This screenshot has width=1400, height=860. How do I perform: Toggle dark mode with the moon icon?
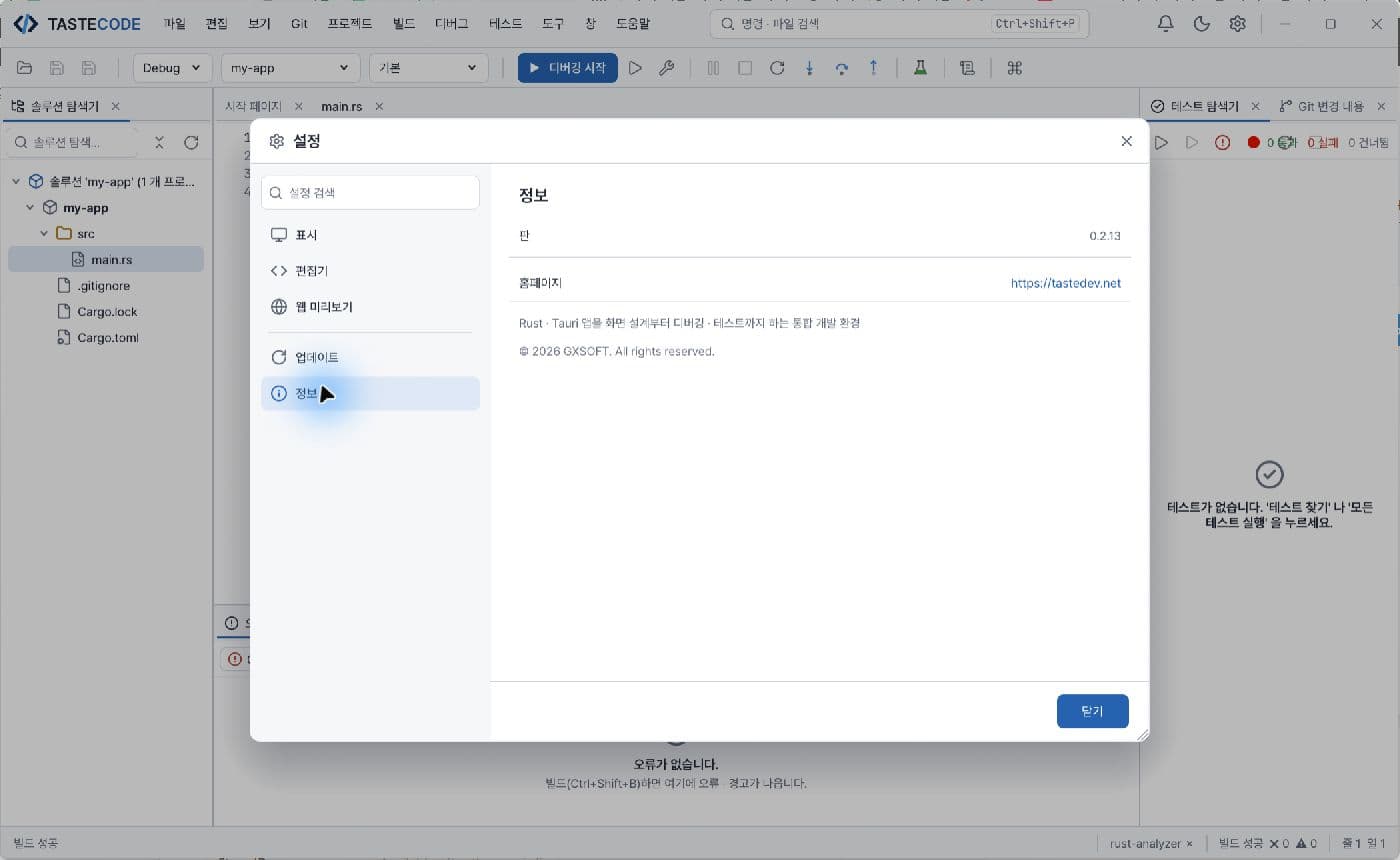1202,24
